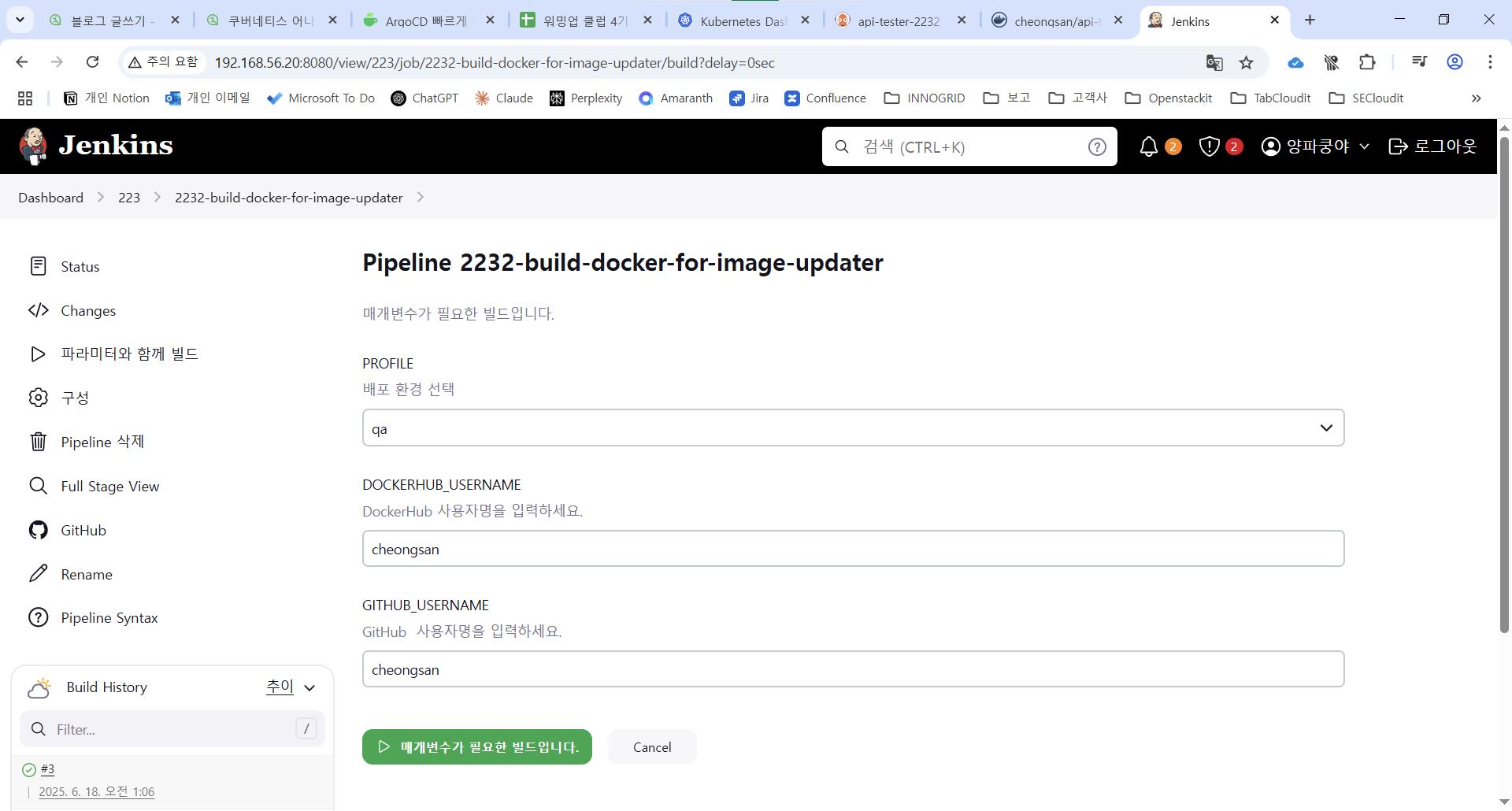Image resolution: width=1512 pixels, height=811 pixels.
Task: Open the media control icon in toolbar
Action: [x=1419, y=62]
